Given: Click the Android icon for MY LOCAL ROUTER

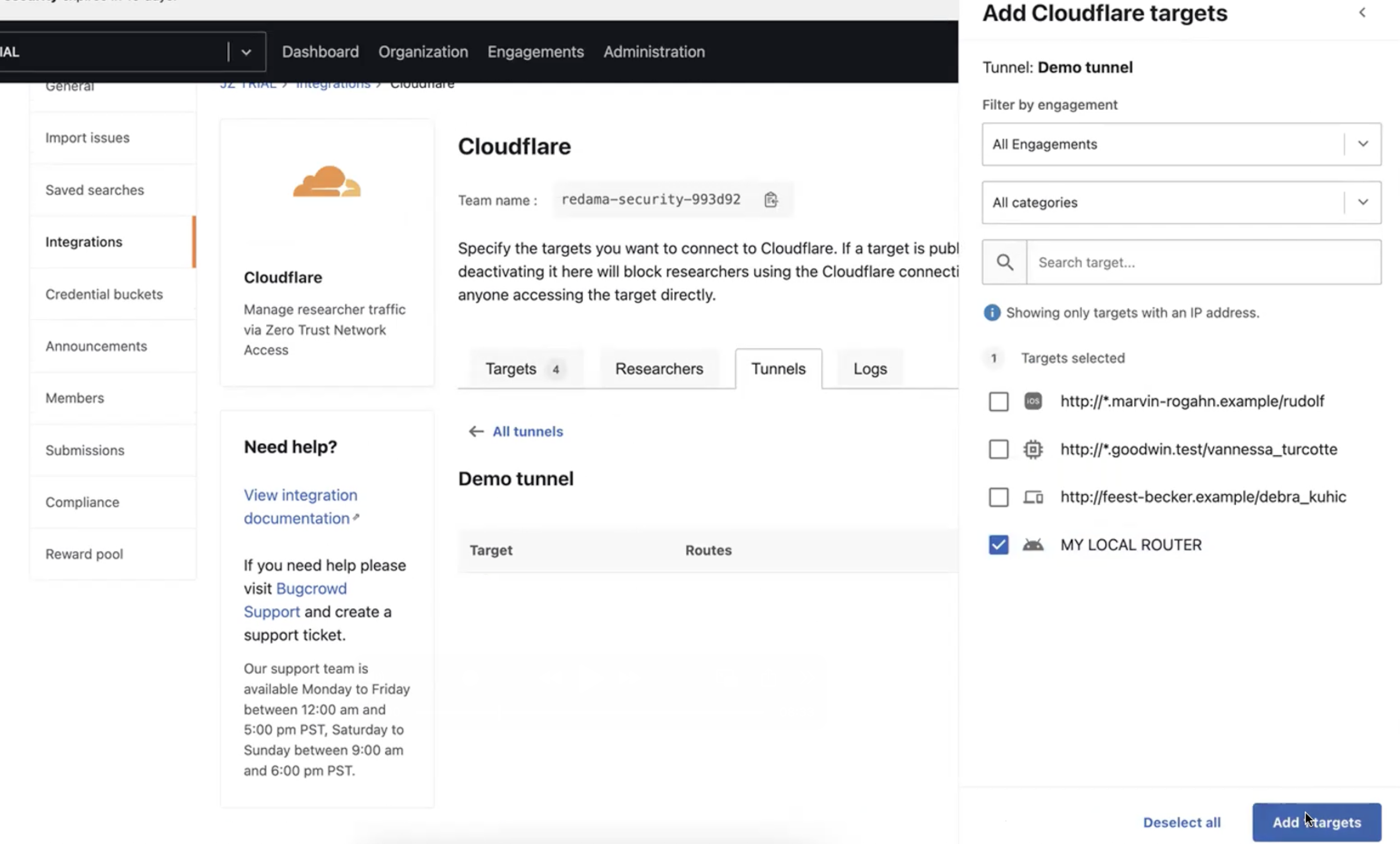Looking at the screenshot, I should [1033, 545].
